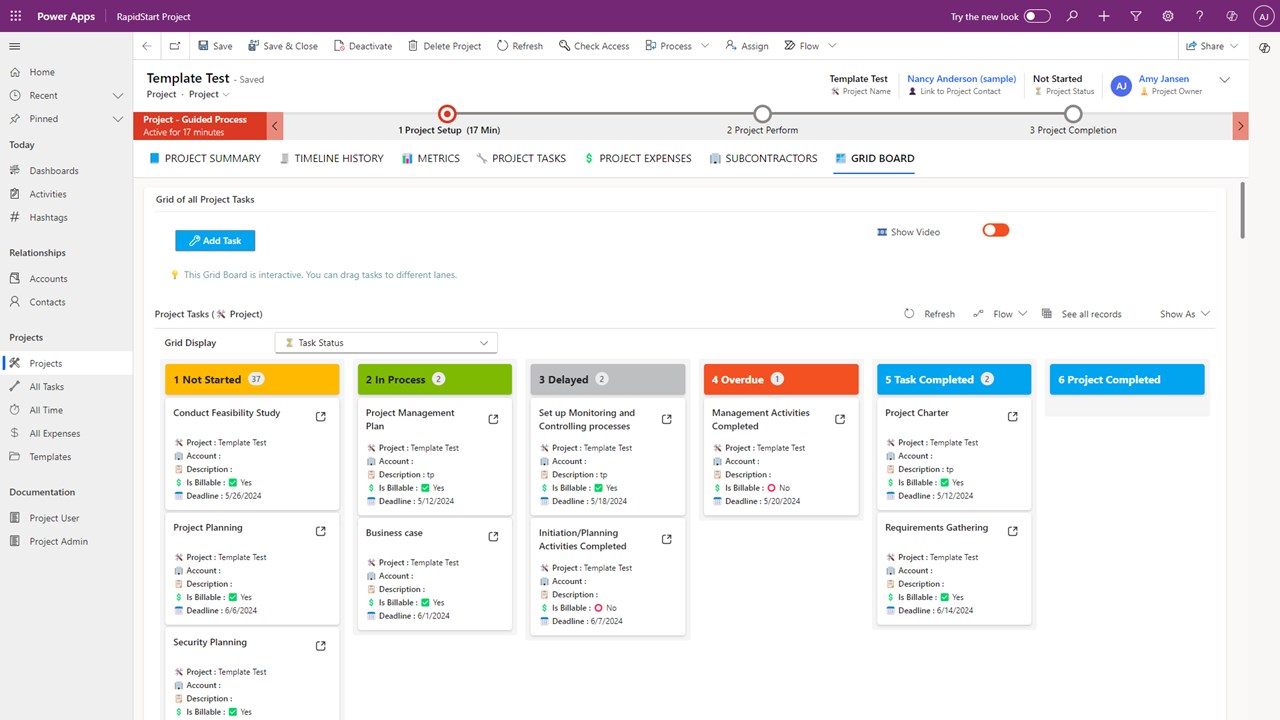The image size is (1280, 720).
Task: Click the Refresh command in the toolbar
Action: tap(519, 46)
